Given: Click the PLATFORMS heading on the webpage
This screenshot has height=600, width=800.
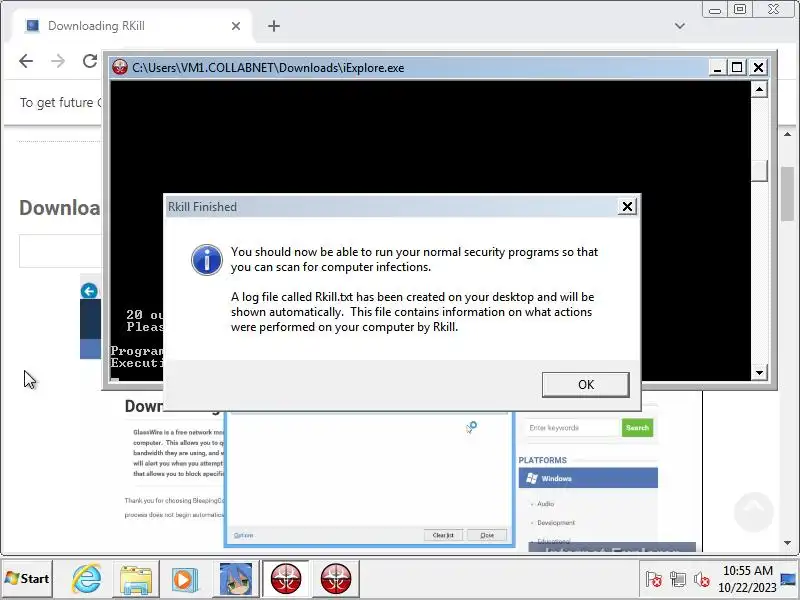Looking at the screenshot, I should coord(542,460).
